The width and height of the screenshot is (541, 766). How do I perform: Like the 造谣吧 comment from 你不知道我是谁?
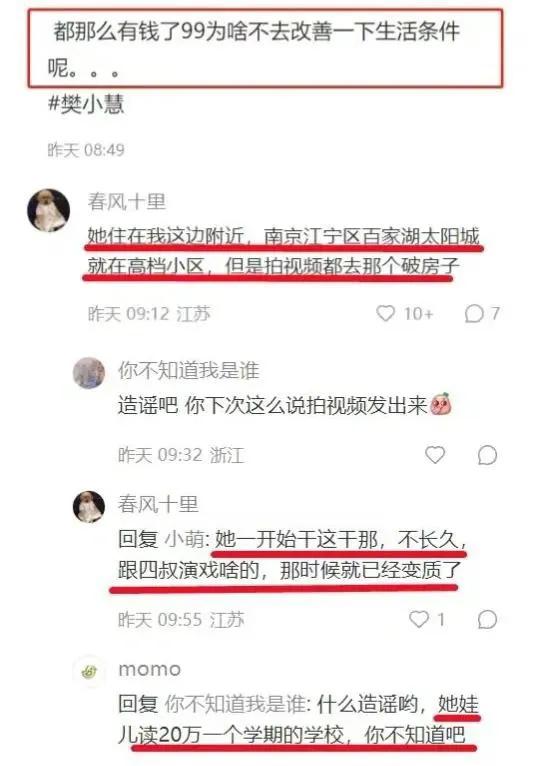[x=434, y=454]
